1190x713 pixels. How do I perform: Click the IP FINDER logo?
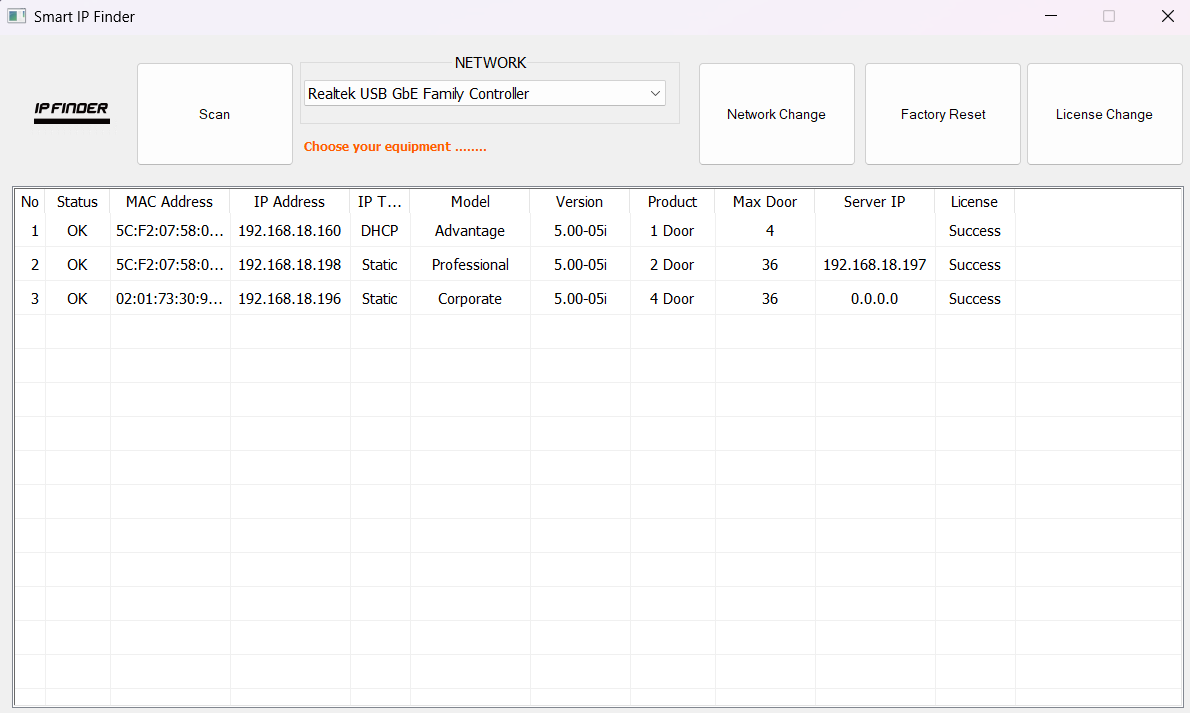[71, 112]
